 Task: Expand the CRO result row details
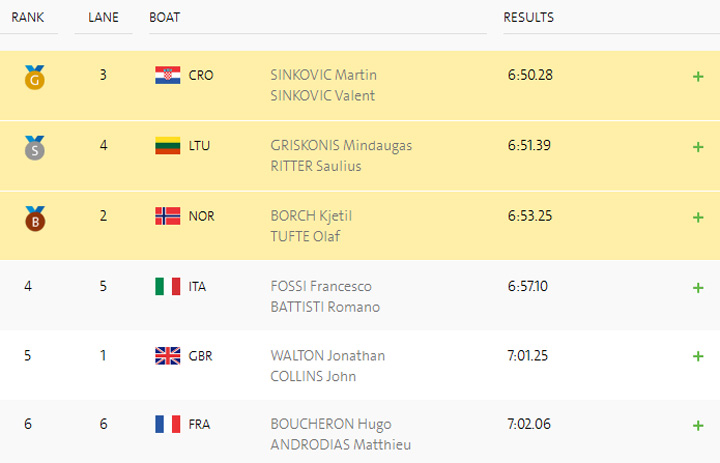click(x=698, y=76)
